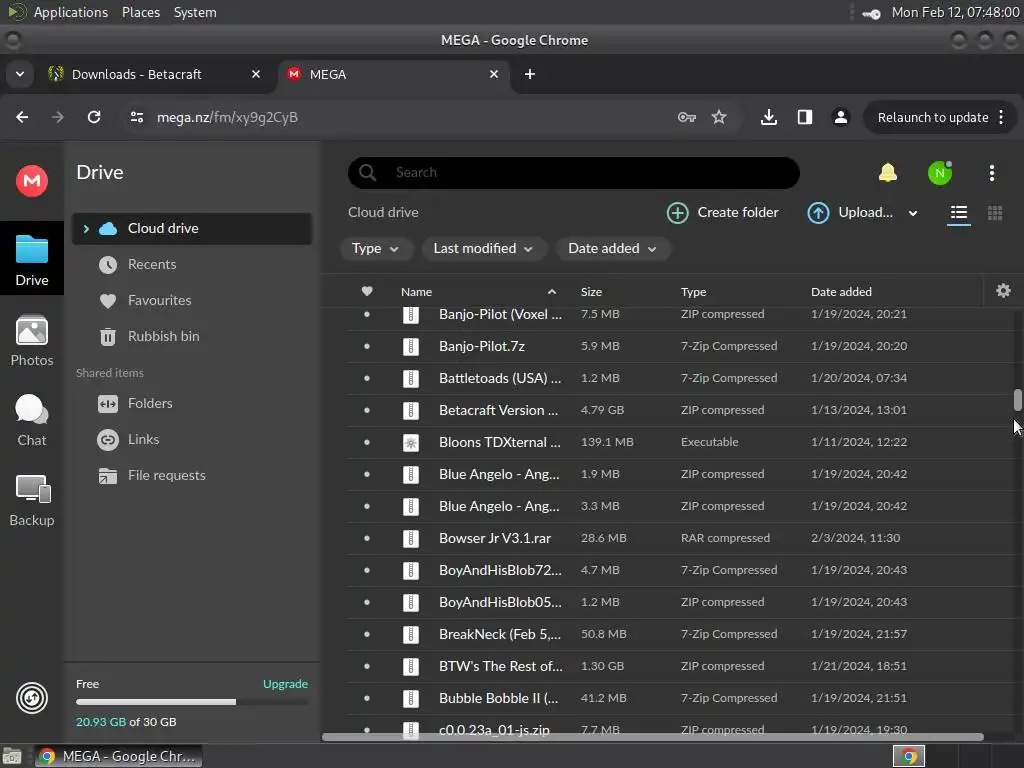
Task: Open the Type filter dropdown
Action: [x=376, y=249]
